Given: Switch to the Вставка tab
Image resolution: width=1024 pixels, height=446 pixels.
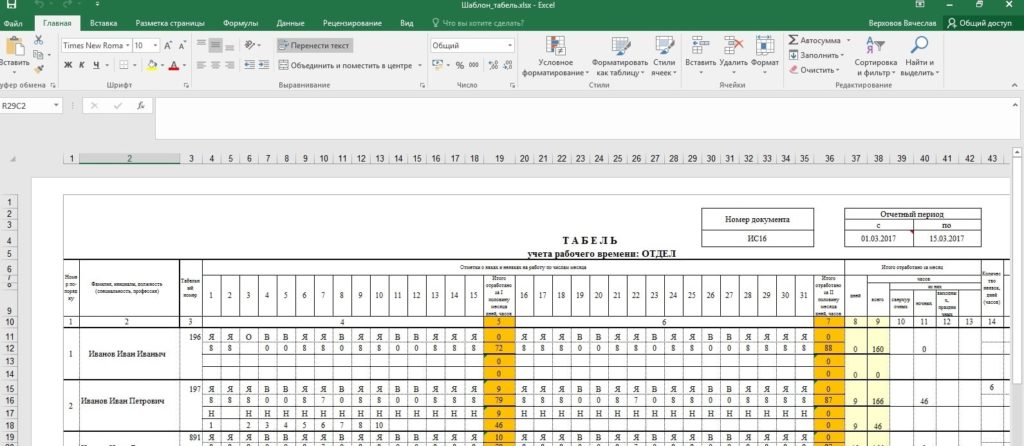Looking at the screenshot, I should pos(103,24).
